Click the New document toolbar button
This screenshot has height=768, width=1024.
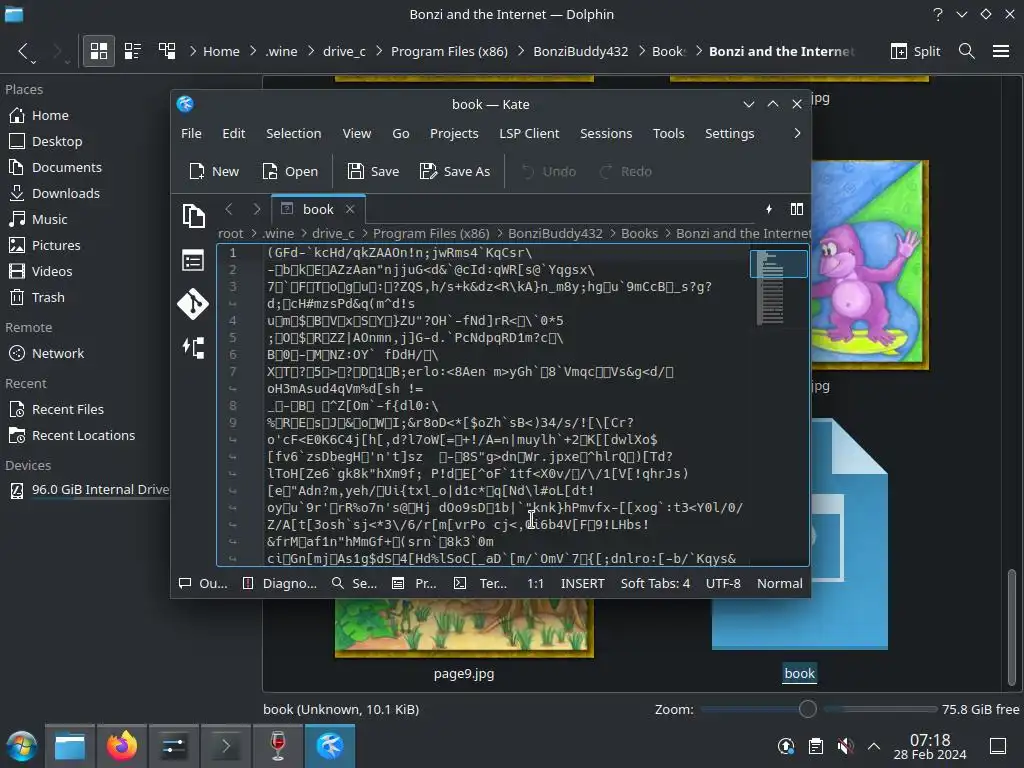214,171
